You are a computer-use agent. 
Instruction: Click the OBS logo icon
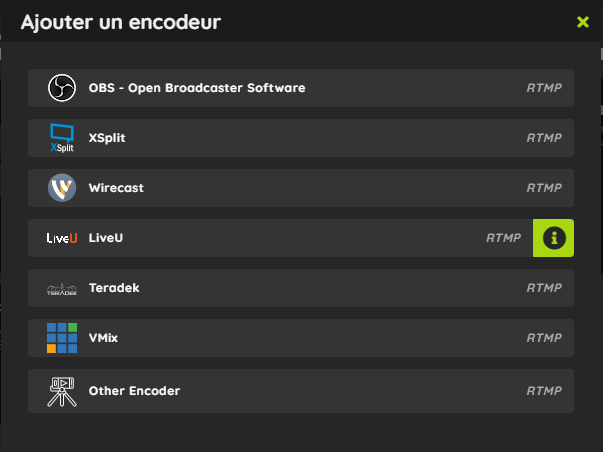pos(62,88)
